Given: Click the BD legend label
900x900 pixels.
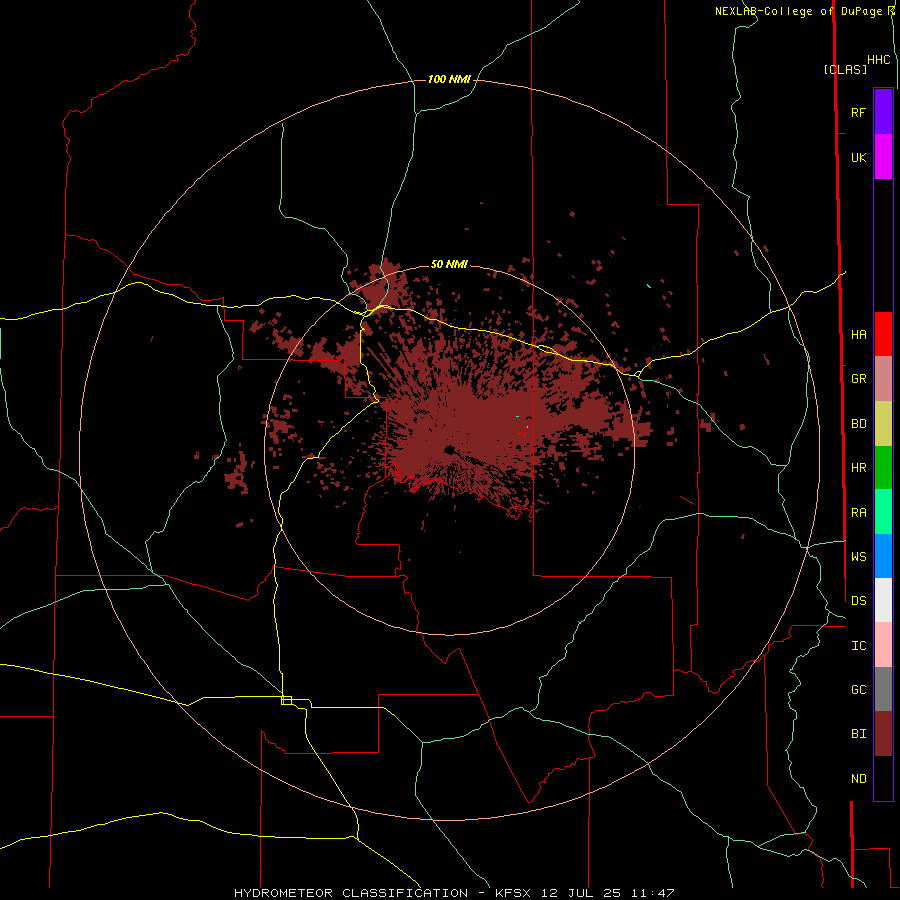Looking at the screenshot, I should pos(858,424).
